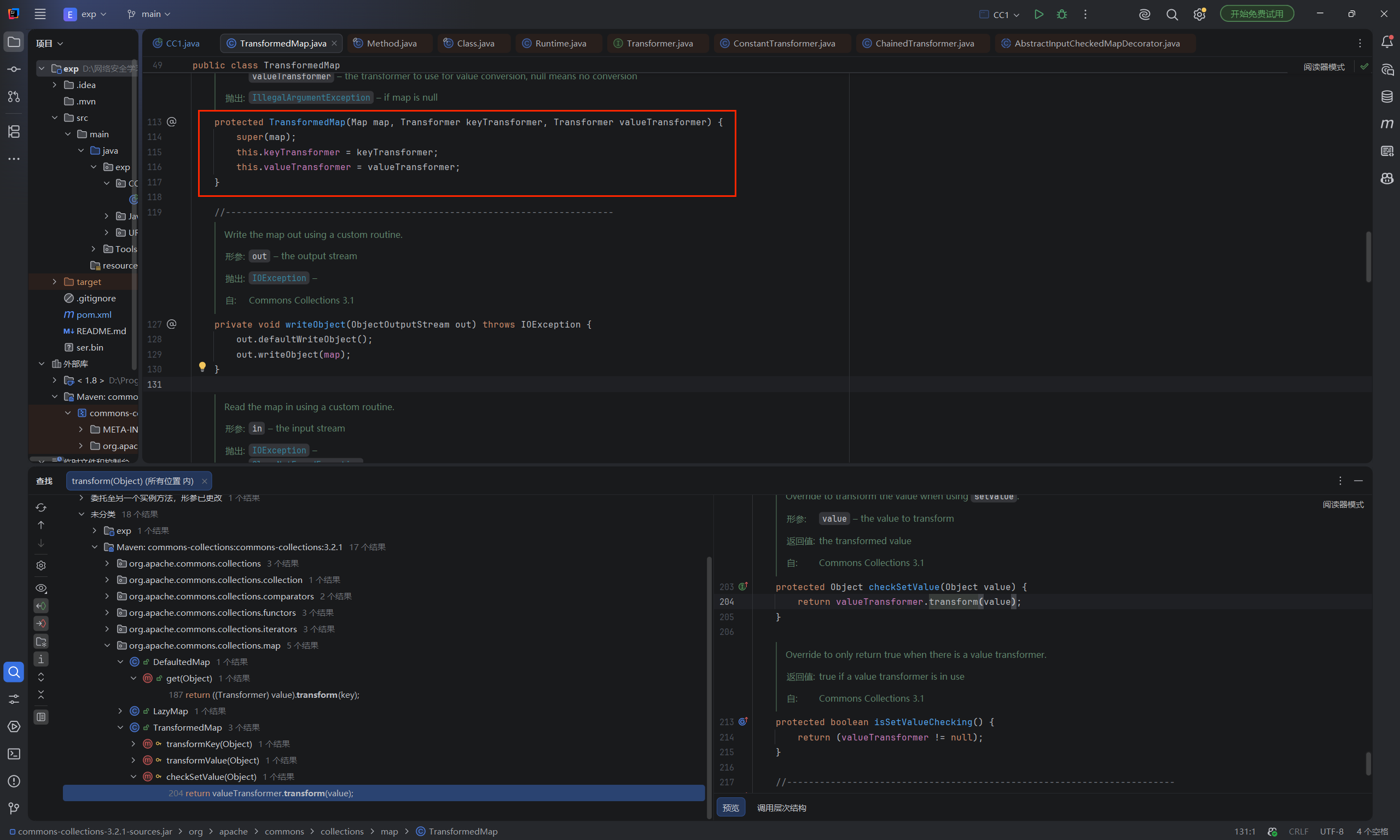Viewport: 1400px width, 840px height.
Task: Expand the LazyMap results node
Action: [x=120, y=711]
